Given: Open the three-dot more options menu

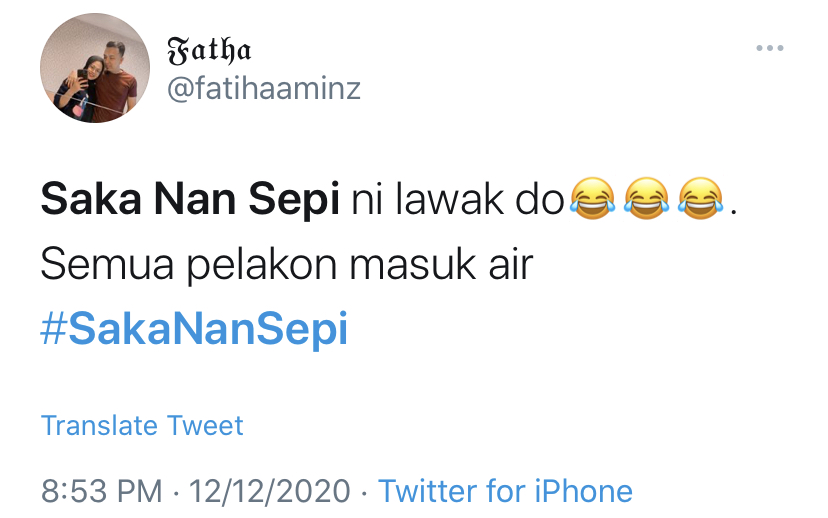Looking at the screenshot, I should pos(769,48).
